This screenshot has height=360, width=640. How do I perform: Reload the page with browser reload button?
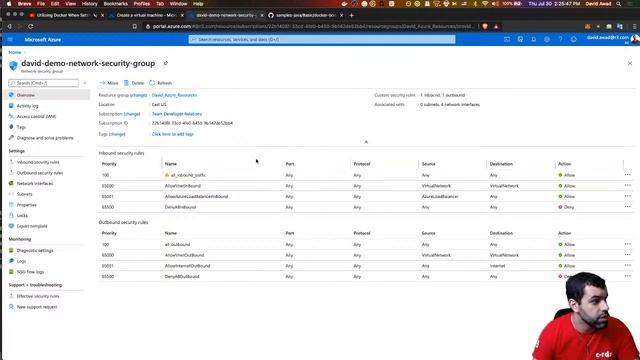31,27
